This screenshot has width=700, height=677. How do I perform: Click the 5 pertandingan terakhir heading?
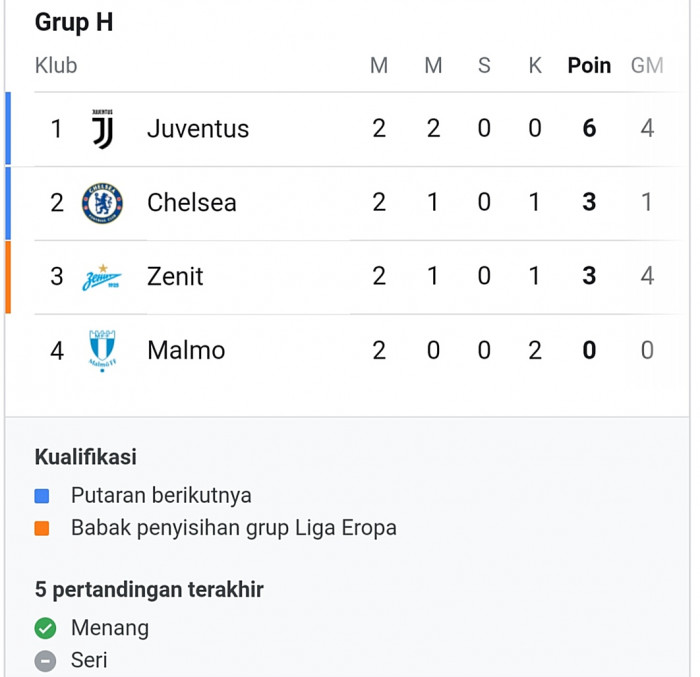[x=150, y=590]
